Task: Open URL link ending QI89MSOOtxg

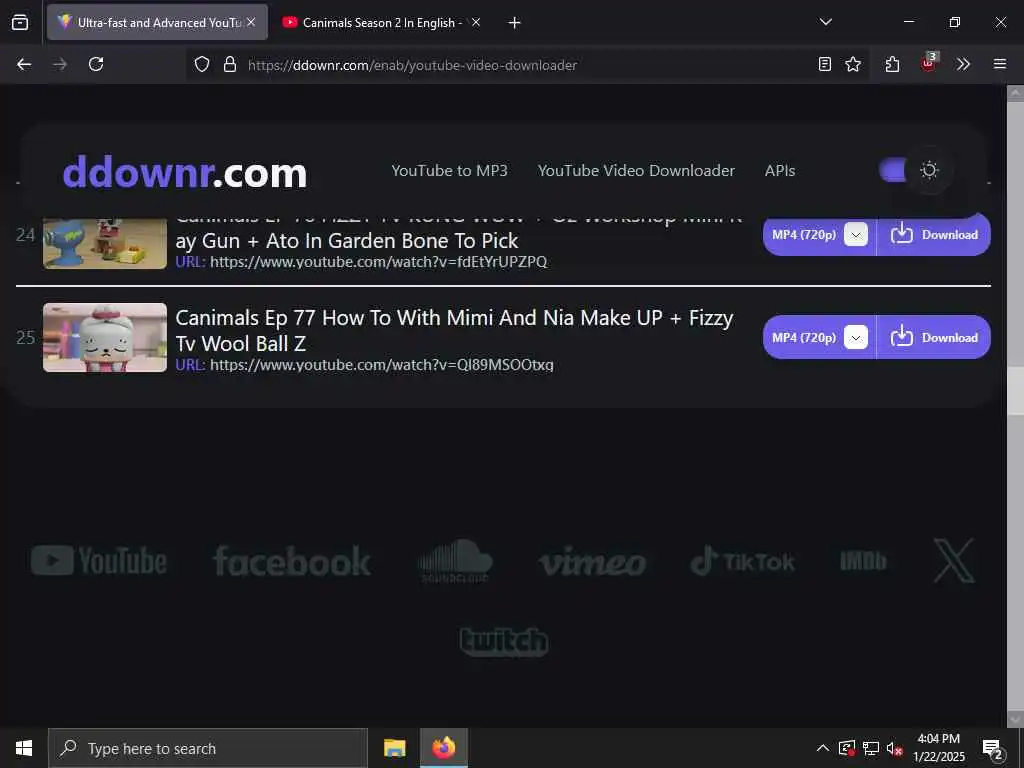Action: [381, 364]
